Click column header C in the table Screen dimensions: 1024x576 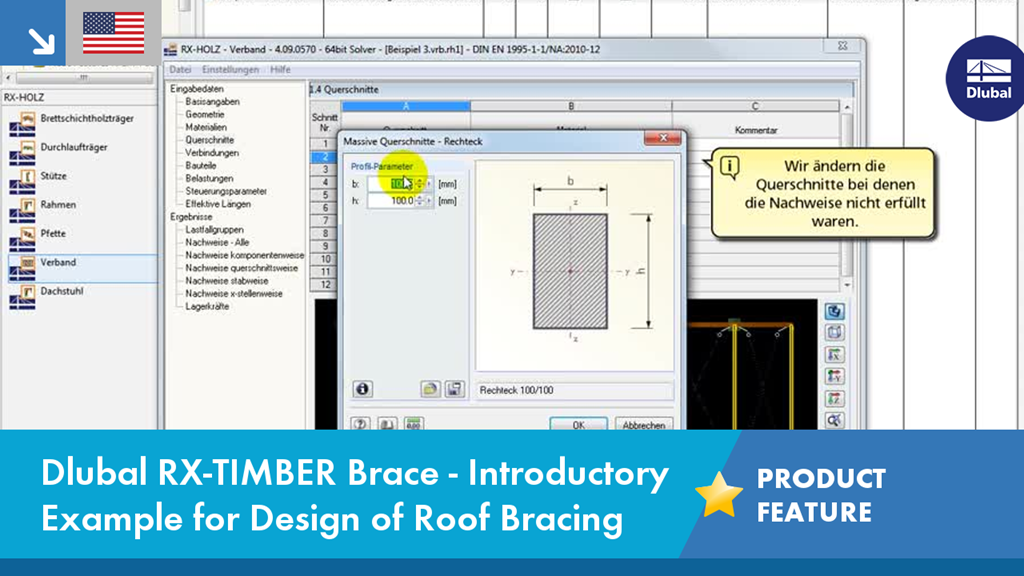(x=755, y=106)
